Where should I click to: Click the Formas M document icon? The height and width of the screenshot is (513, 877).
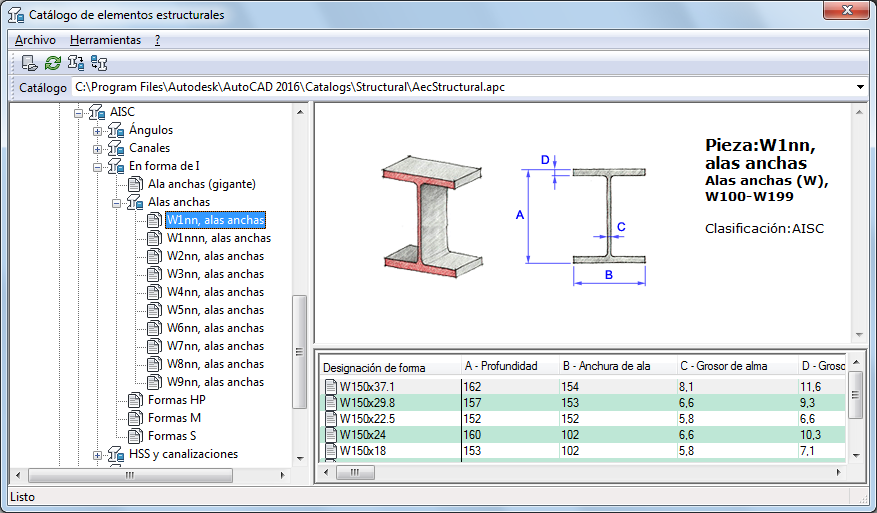tap(135, 418)
